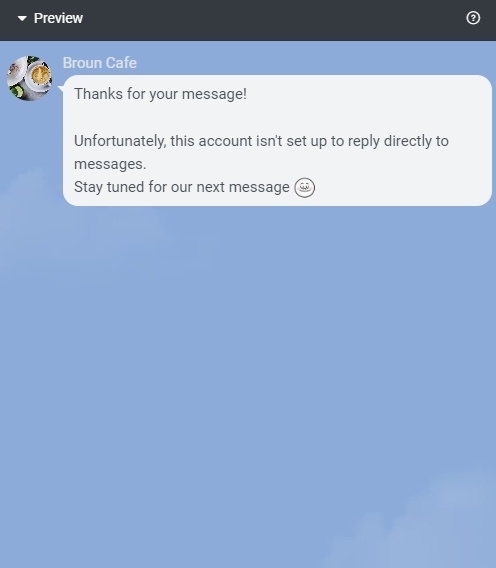Screen dimensions: 496x568
Task: Click the dark Preview header bar
Action: [248, 20]
